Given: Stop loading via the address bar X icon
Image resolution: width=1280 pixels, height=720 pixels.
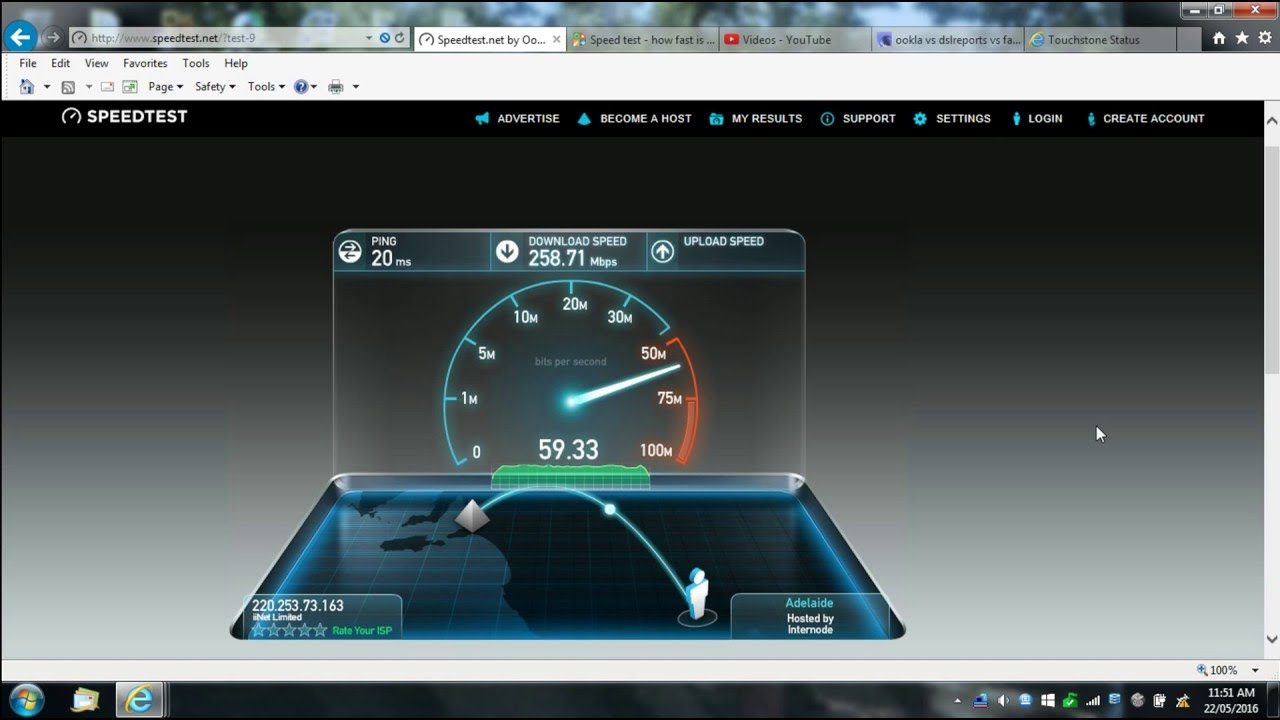Looking at the screenshot, I should coord(385,38).
